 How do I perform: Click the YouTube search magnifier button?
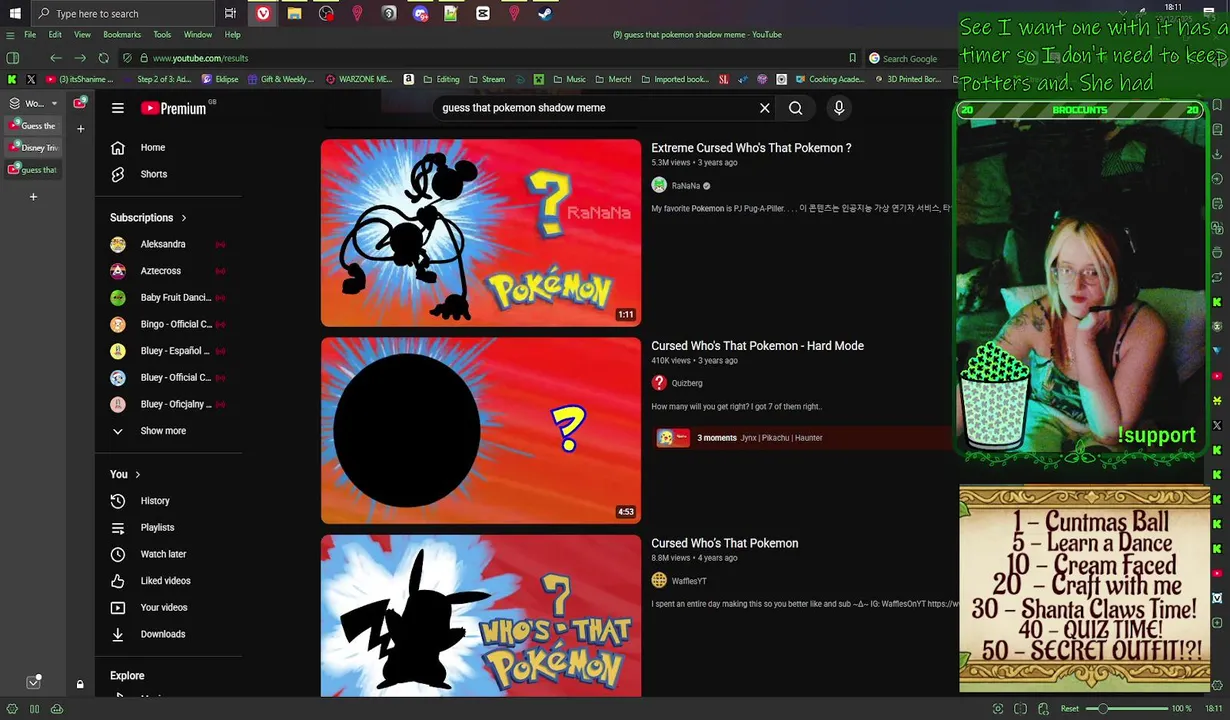(x=795, y=108)
